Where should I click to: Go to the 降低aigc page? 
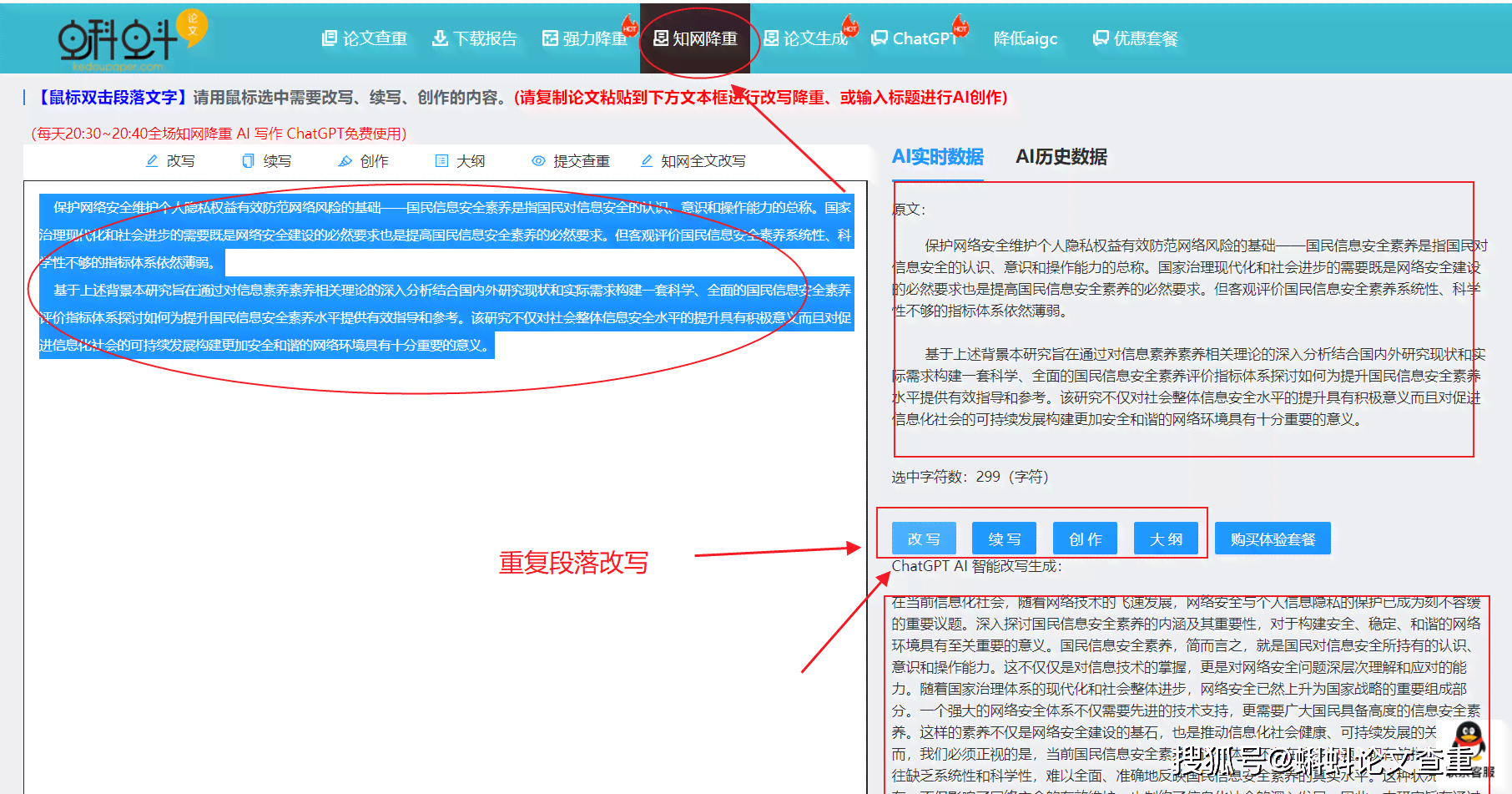point(1026,38)
